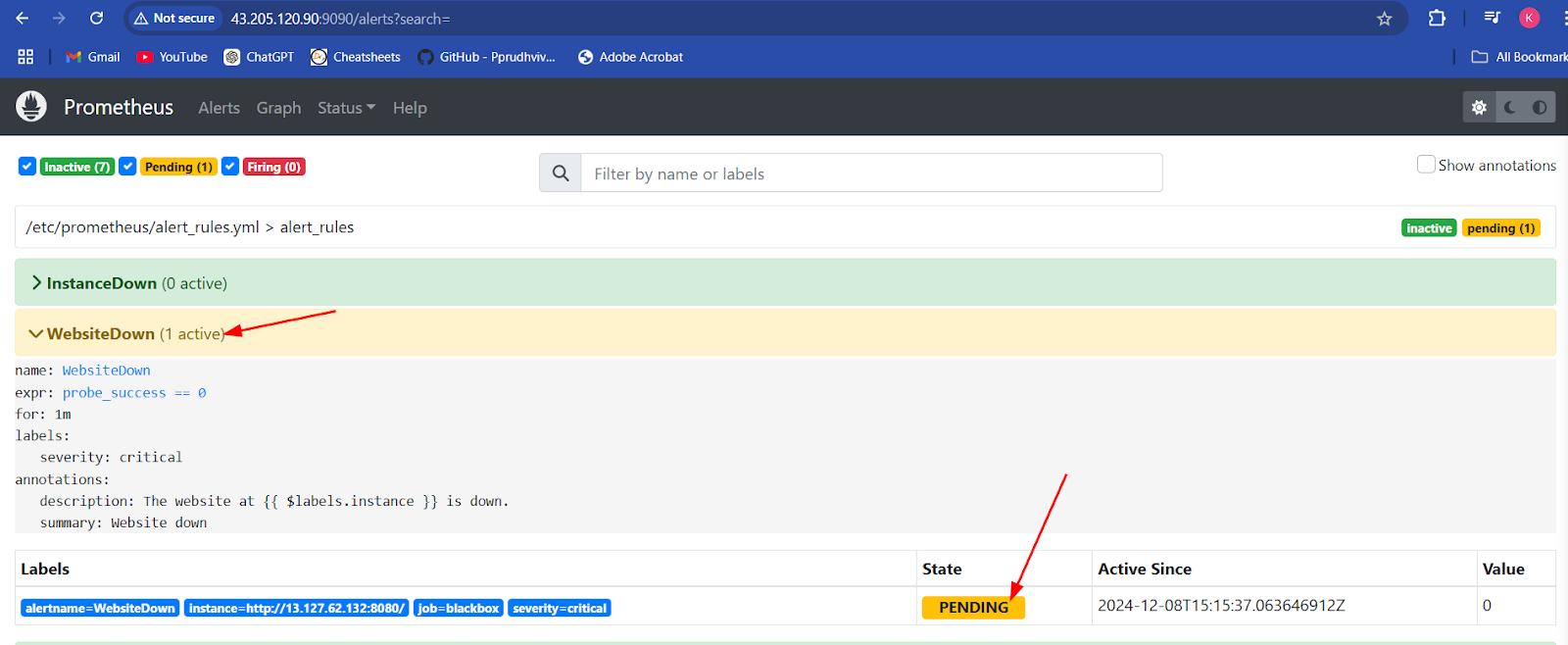Click the job=blackbox label badge
The height and width of the screenshot is (645, 1568).
(459, 608)
